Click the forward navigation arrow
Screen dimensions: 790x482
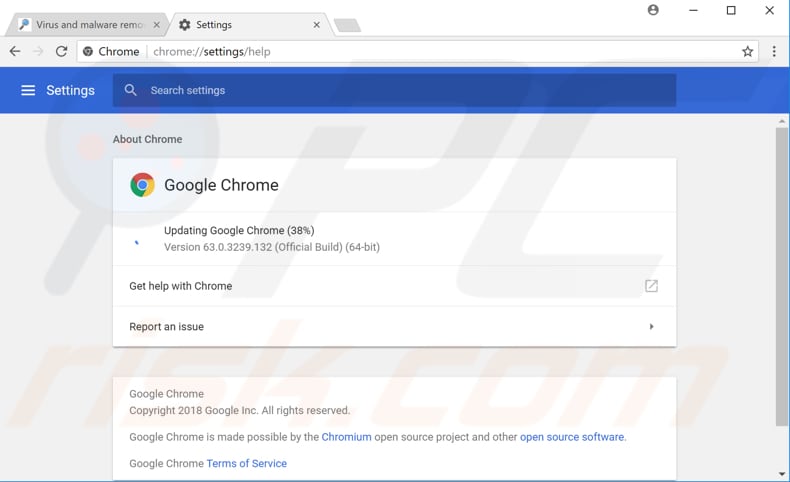[x=38, y=51]
